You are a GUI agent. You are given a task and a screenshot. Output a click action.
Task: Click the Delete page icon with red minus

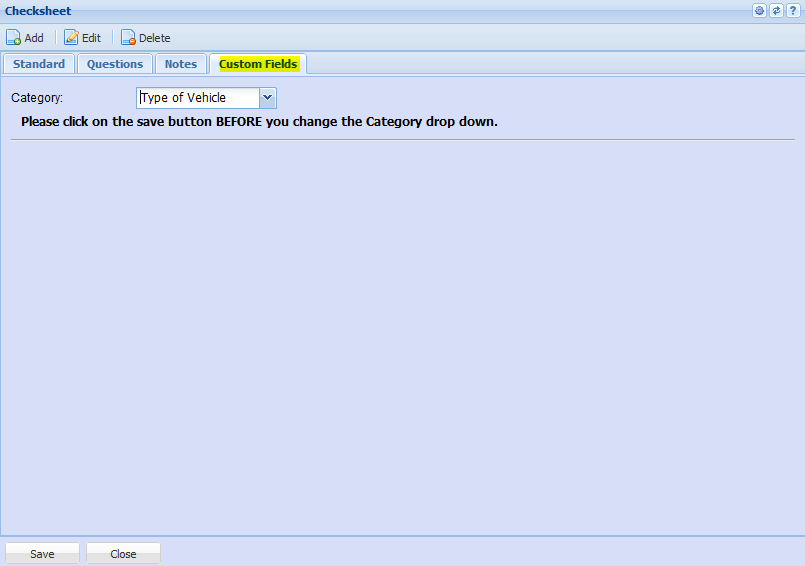tap(128, 38)
